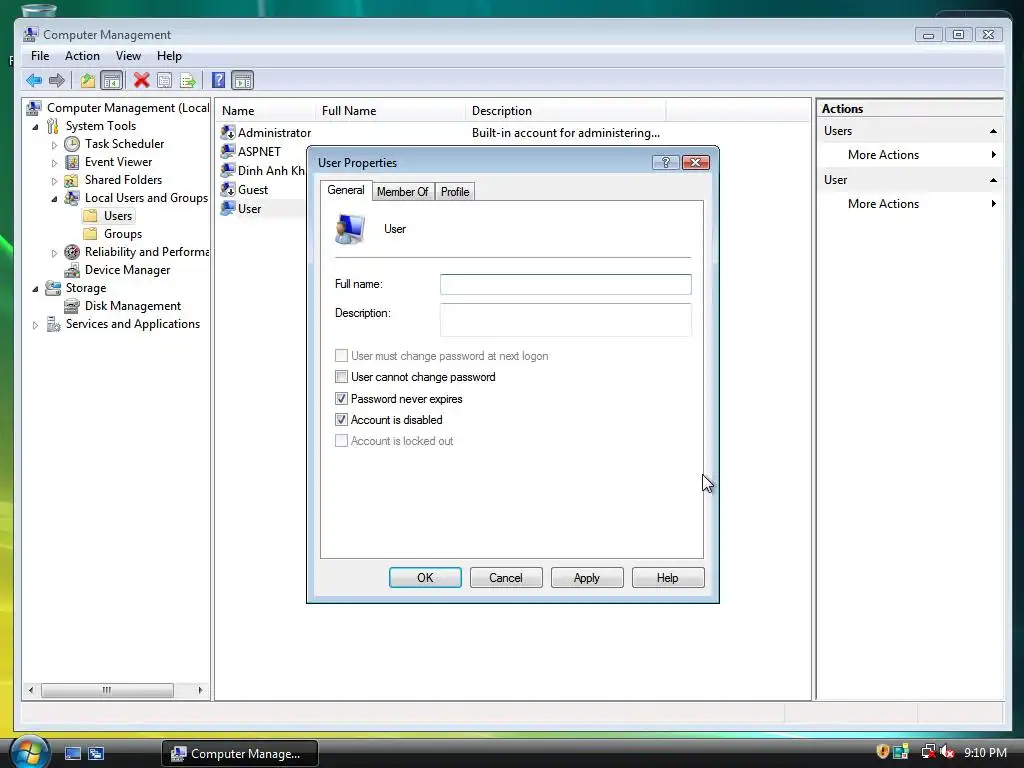Select the General tab
Image resolution: width=1024 pixels, height=768 pixels.
coord(346,190)
